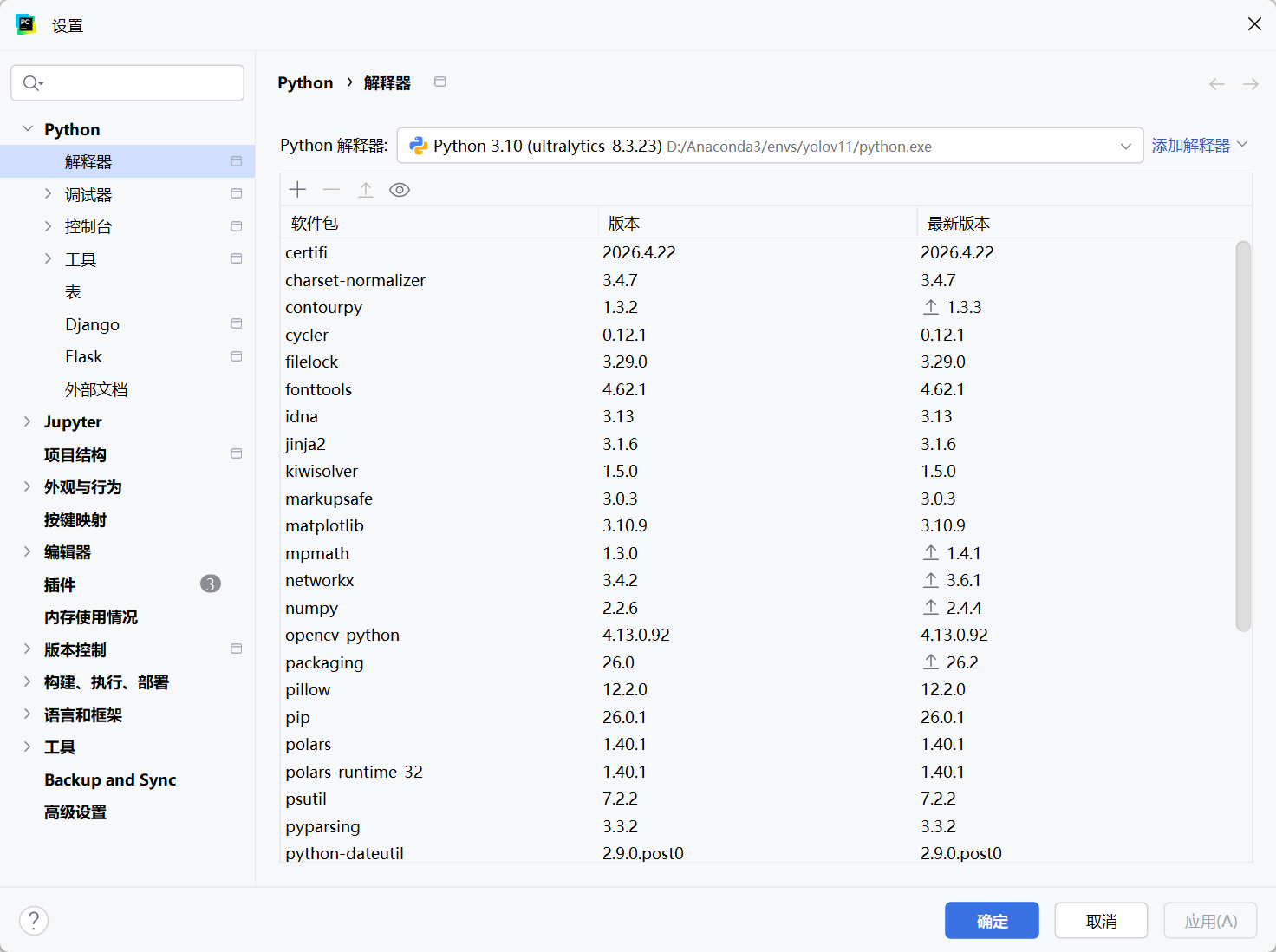Click the 确定 button
Image resolution: width=1276 pixels, height=952 pixels.
(x=992, y=921)
